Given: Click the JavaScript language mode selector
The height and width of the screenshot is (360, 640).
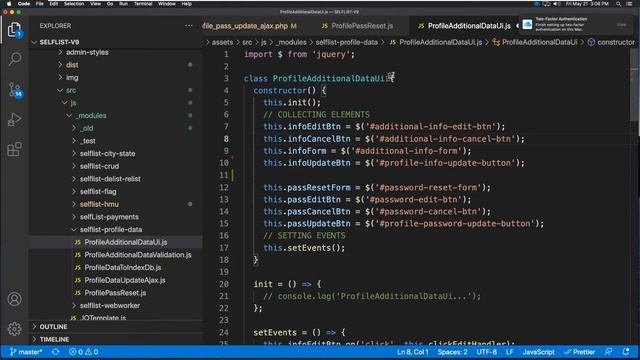Looking at the screenshot, I should (538, 352).
